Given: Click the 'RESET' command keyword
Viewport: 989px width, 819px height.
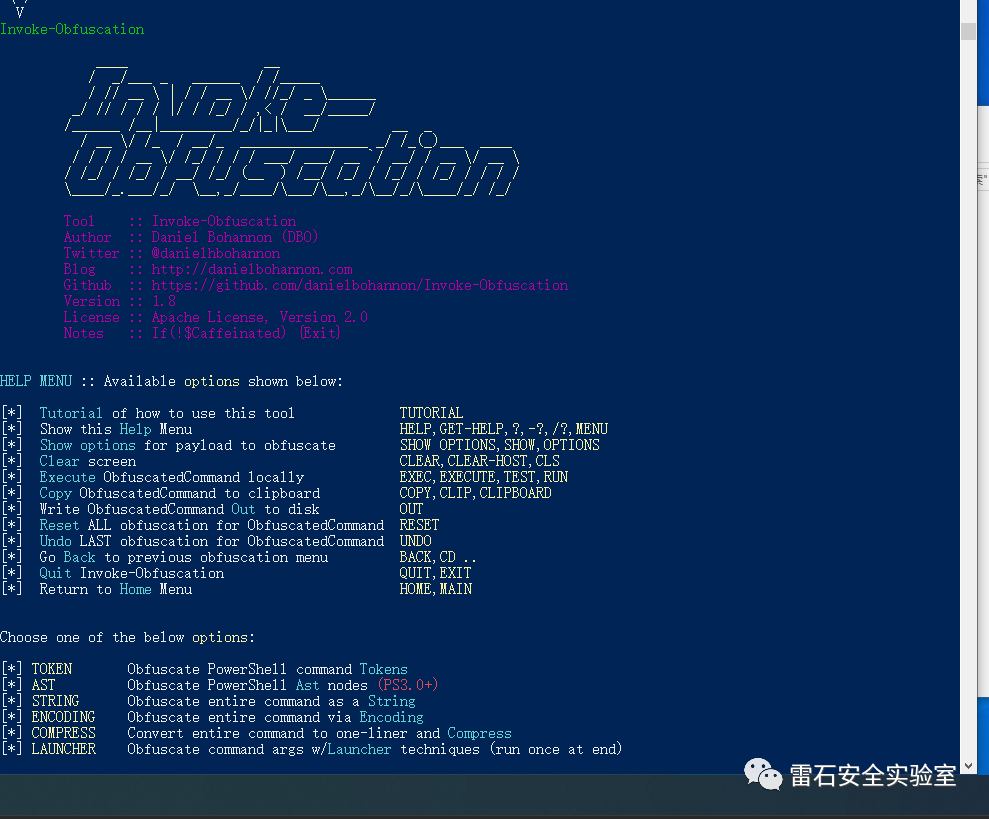Looking at the screenshot, I should [x=419, y=525].
